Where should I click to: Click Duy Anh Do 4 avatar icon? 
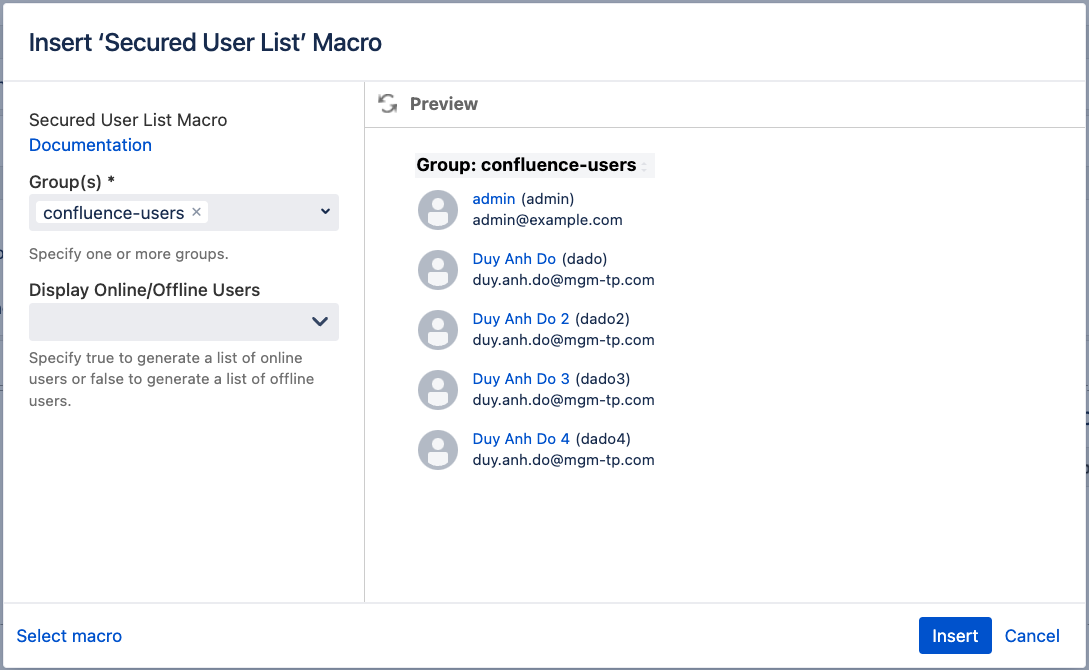(x=437, y=450)
